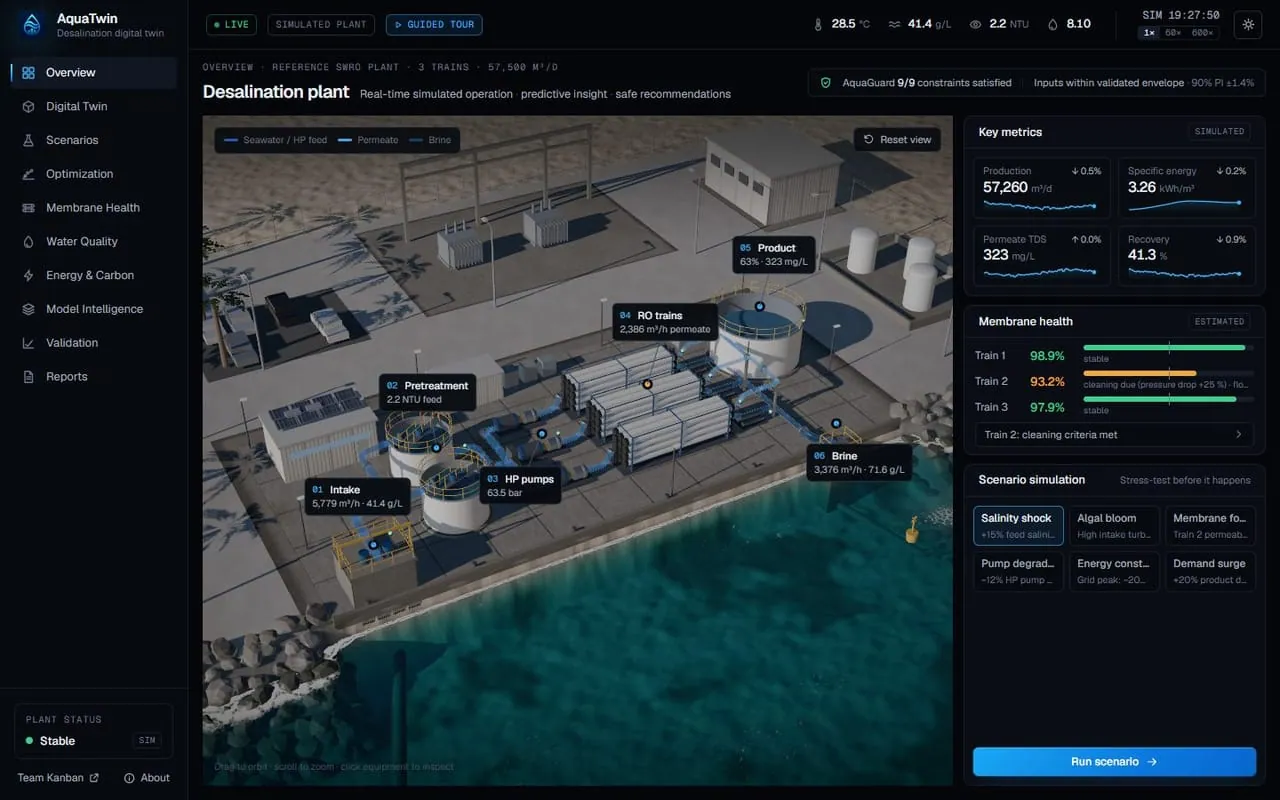Open the Overview page in sidebar
Viewport: 1280px width, 800px height.
(x=94, y=73)
